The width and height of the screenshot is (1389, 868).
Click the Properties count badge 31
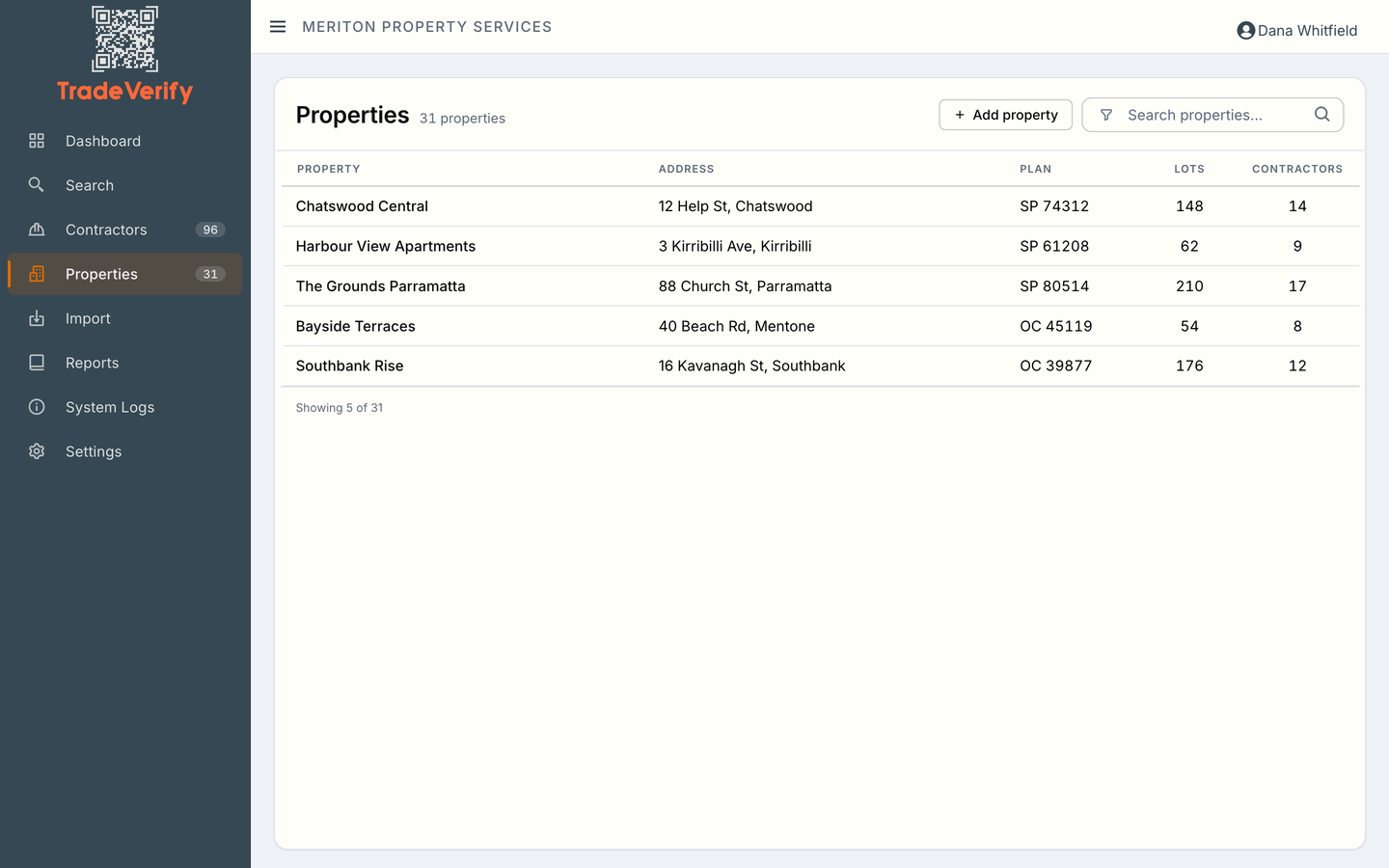[x=210, y=274]
